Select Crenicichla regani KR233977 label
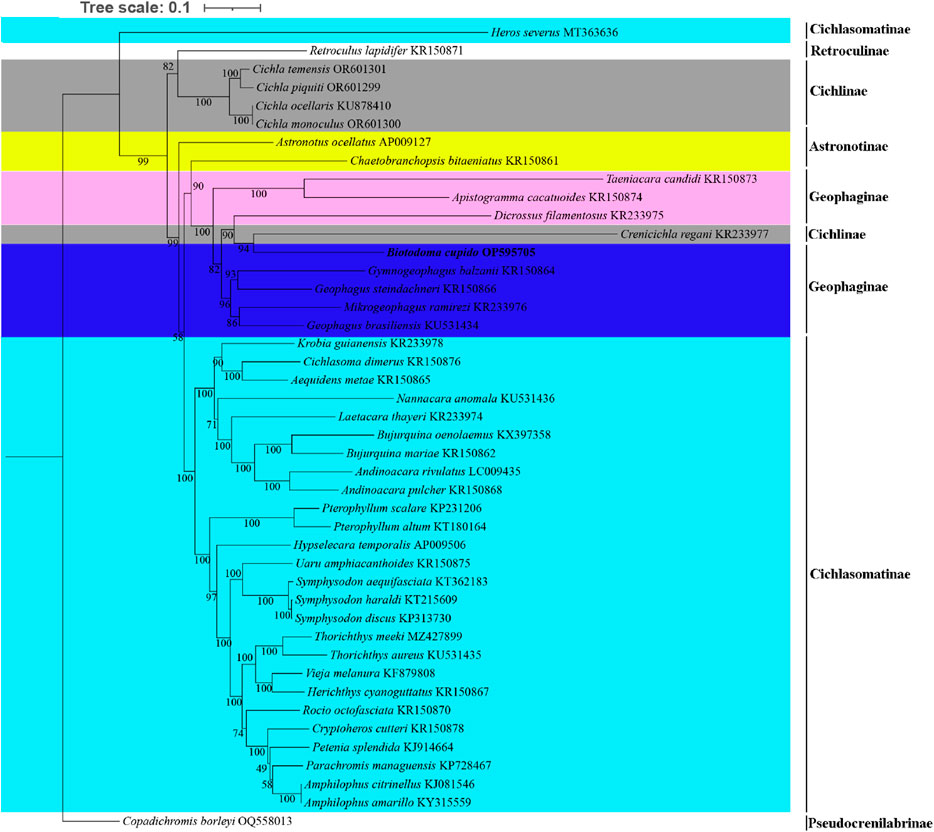 (694, 234)
